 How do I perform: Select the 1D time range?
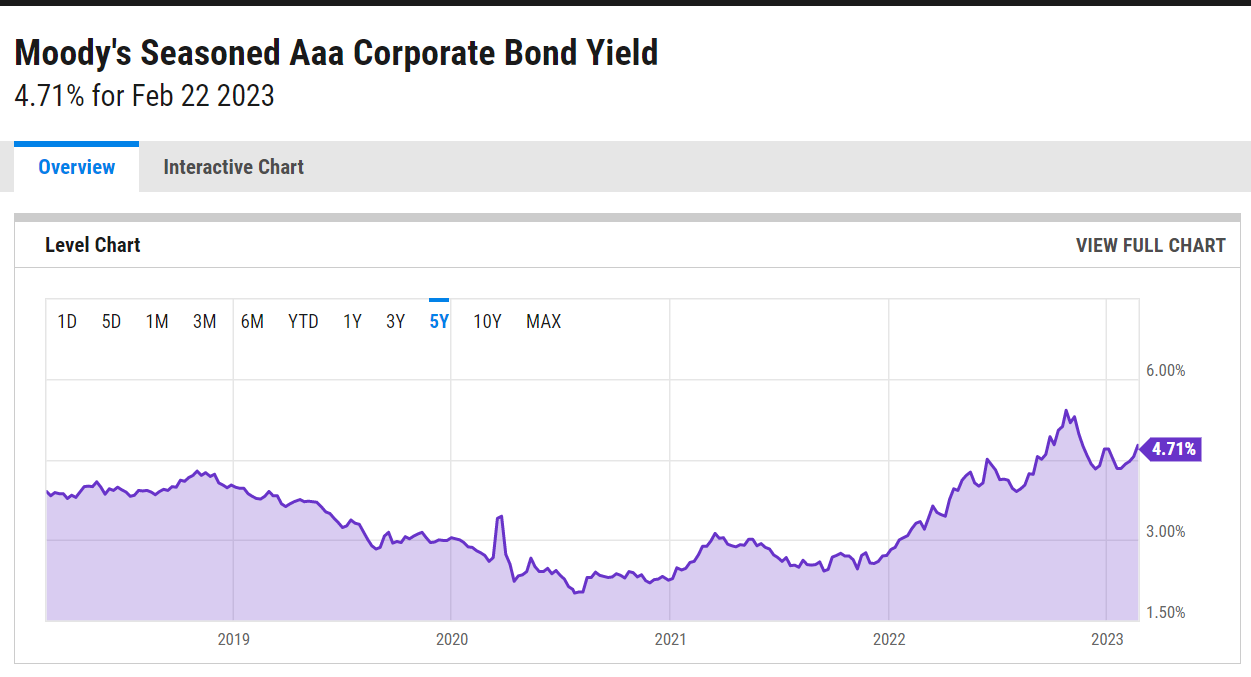point(67,321)
